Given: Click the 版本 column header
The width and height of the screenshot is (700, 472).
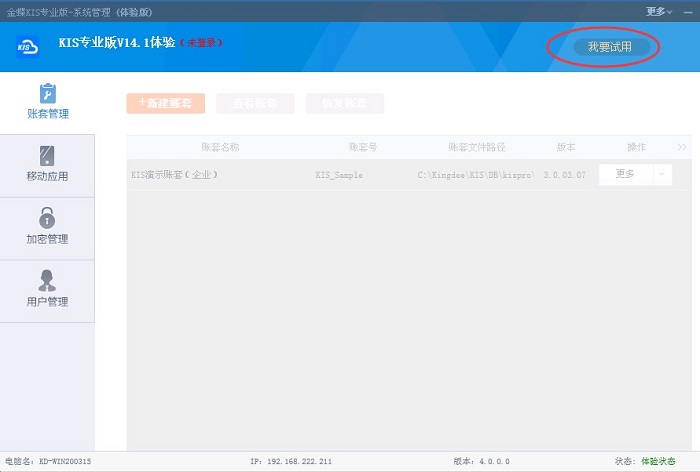Looking at the screenshot, I should click(x=566, y=147).
